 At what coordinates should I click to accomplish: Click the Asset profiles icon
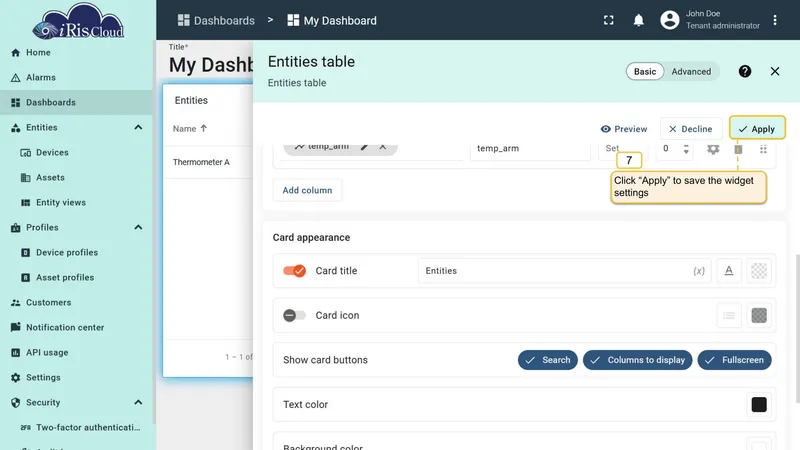point(26,278)
